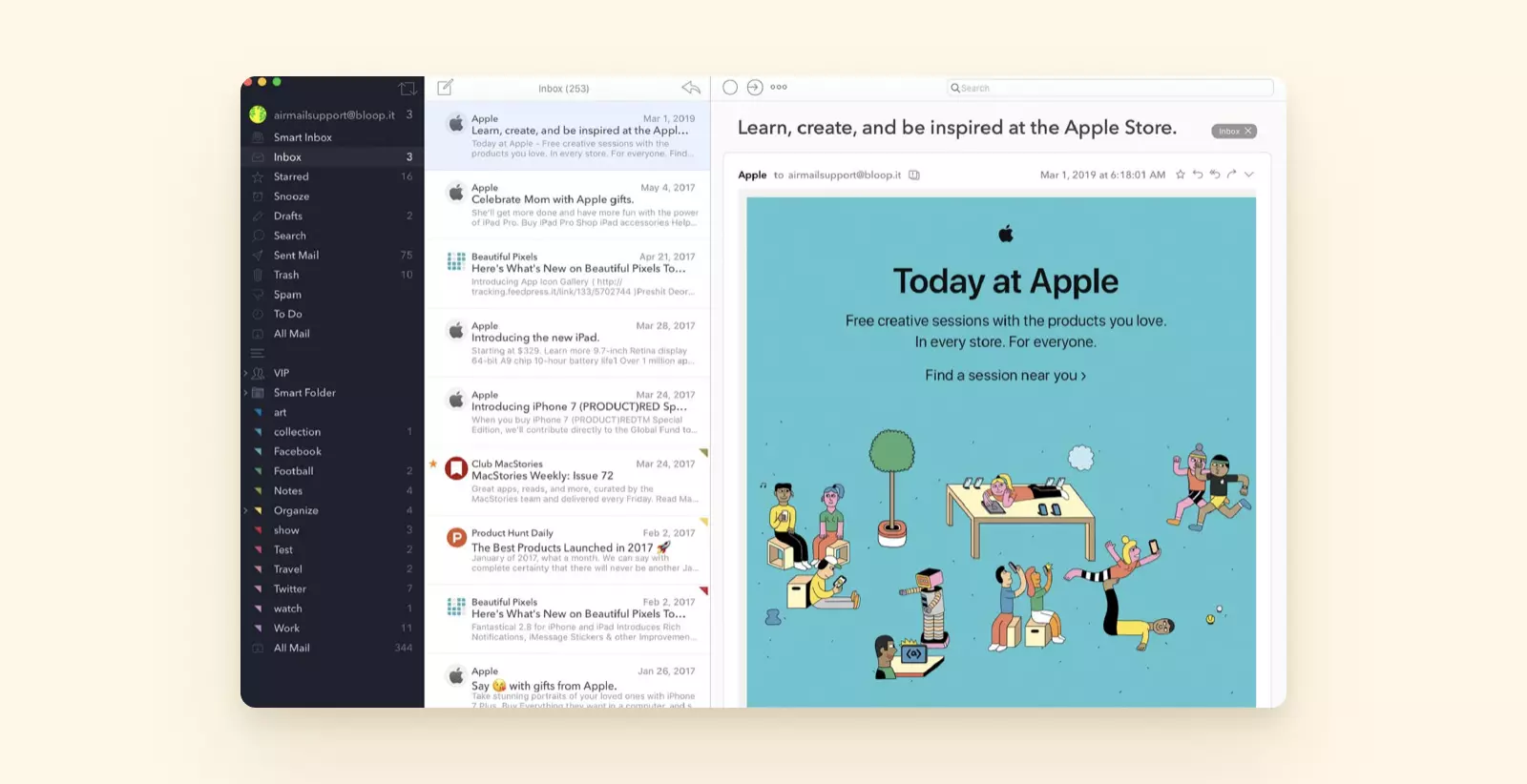Expand the VIP group arrow

(245, 373)
